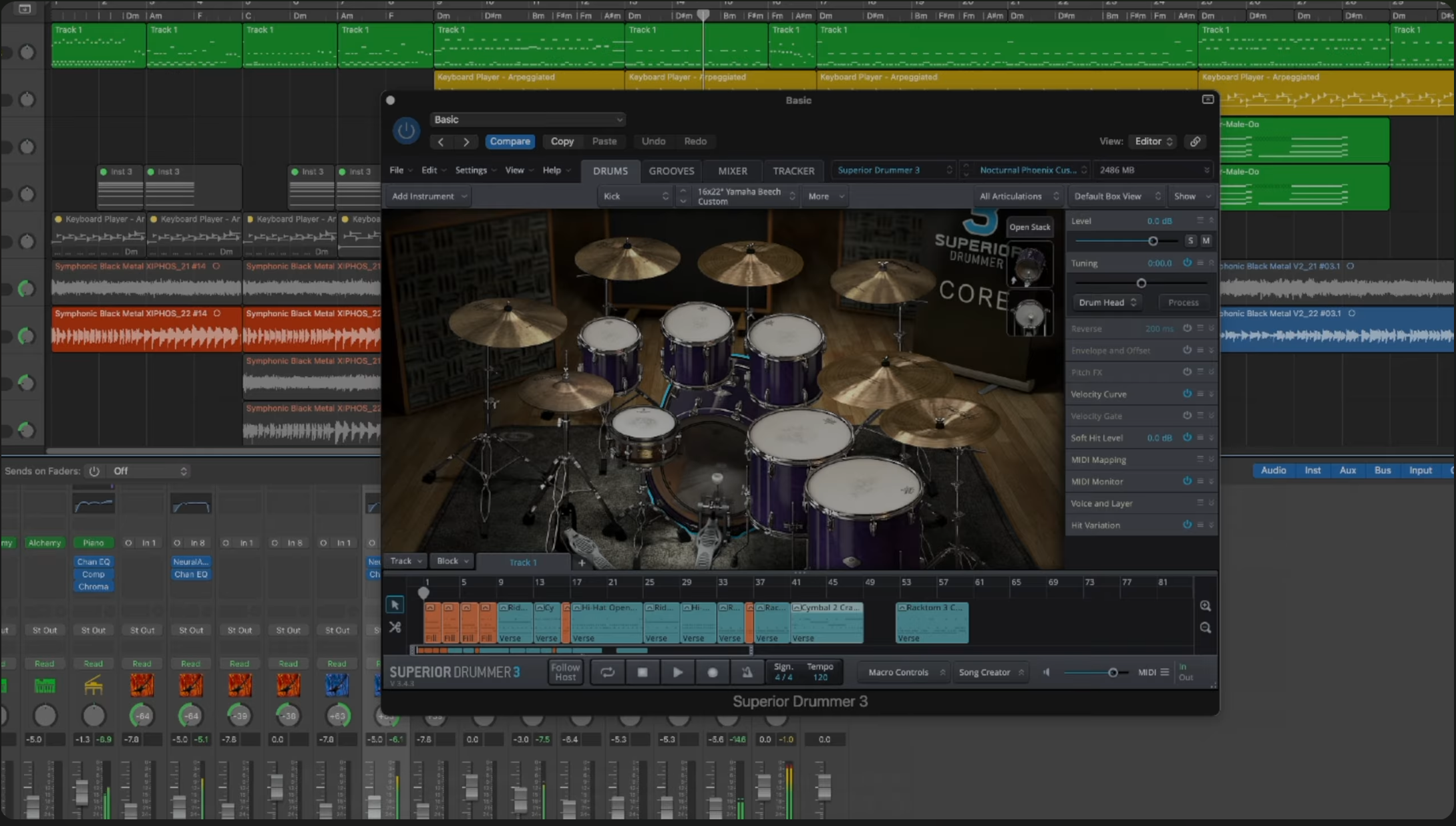Toggle the Hit Variation power switch
The width and height of the screenshot is (1456, 826).
coord(1187,525)
